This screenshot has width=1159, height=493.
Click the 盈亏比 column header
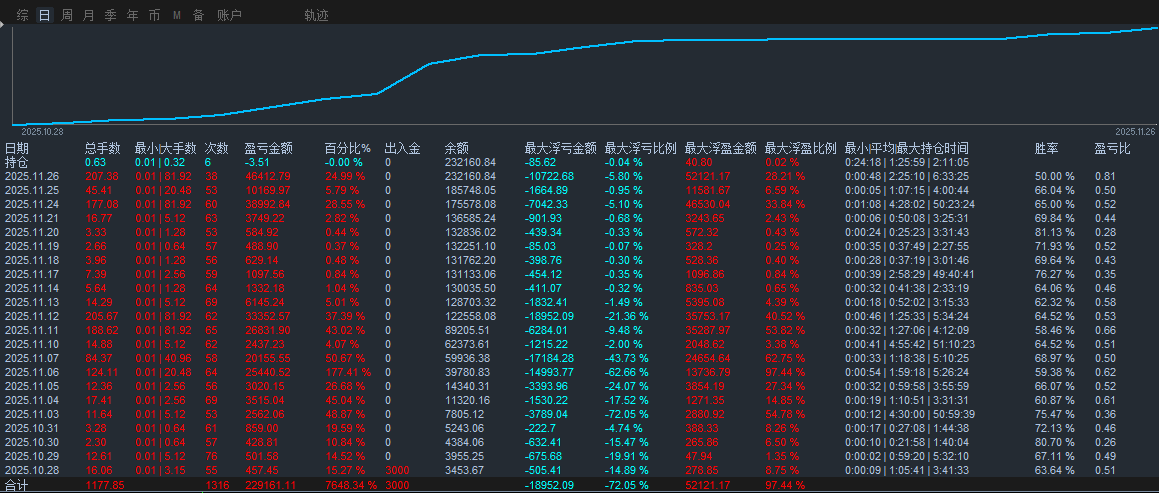click(x=1112, y=149)
